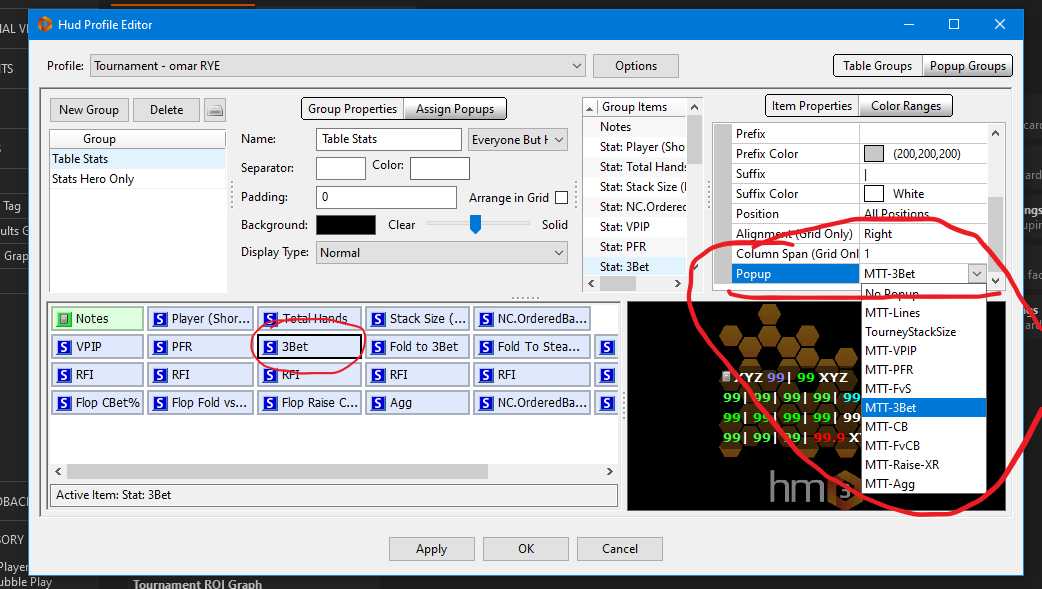
Task: Choose MTT-VPIP in popup list
Action: (x=924, y=350)
